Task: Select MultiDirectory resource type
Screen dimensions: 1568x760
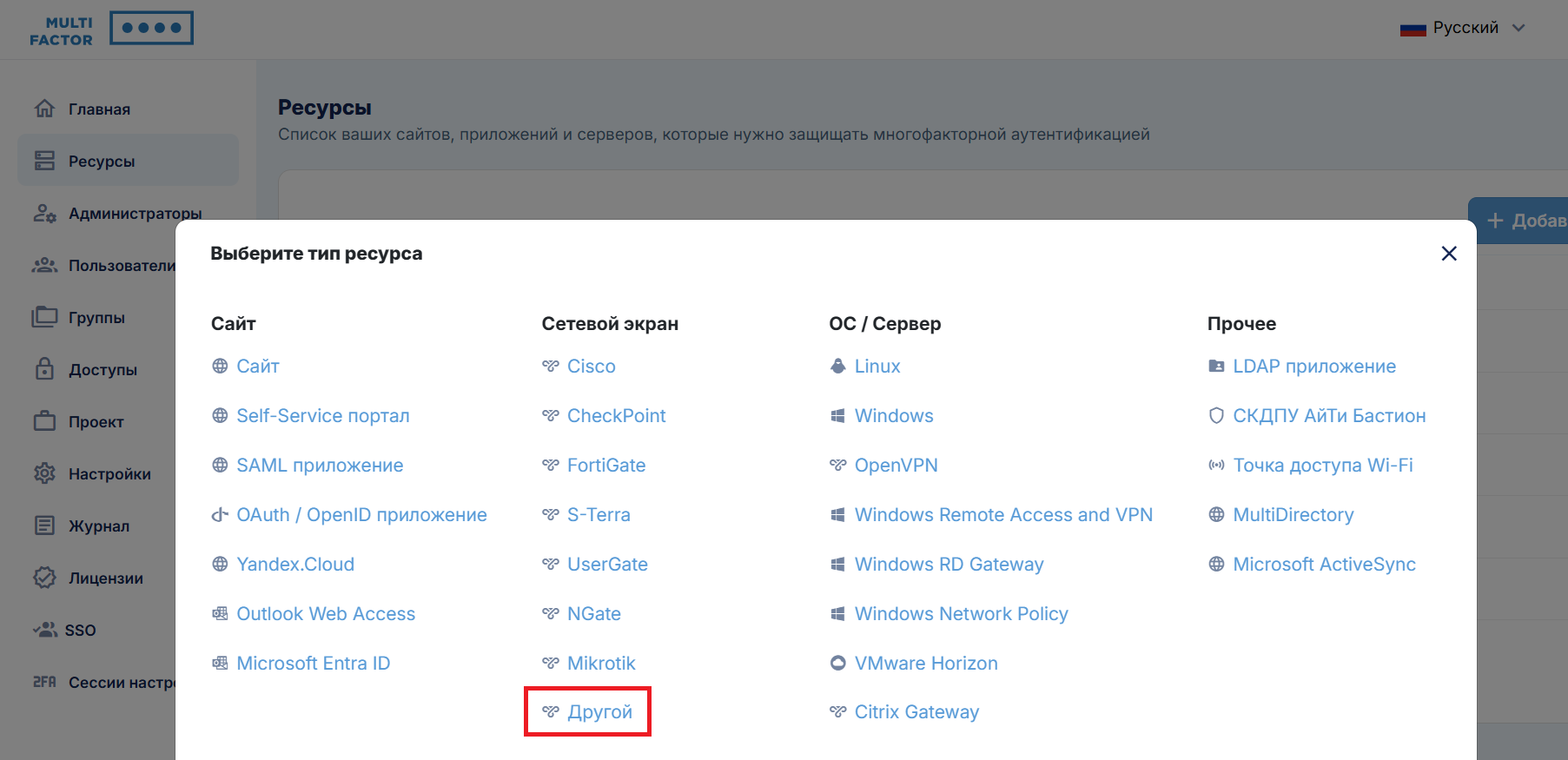Action: click(x=1293, y=515)
